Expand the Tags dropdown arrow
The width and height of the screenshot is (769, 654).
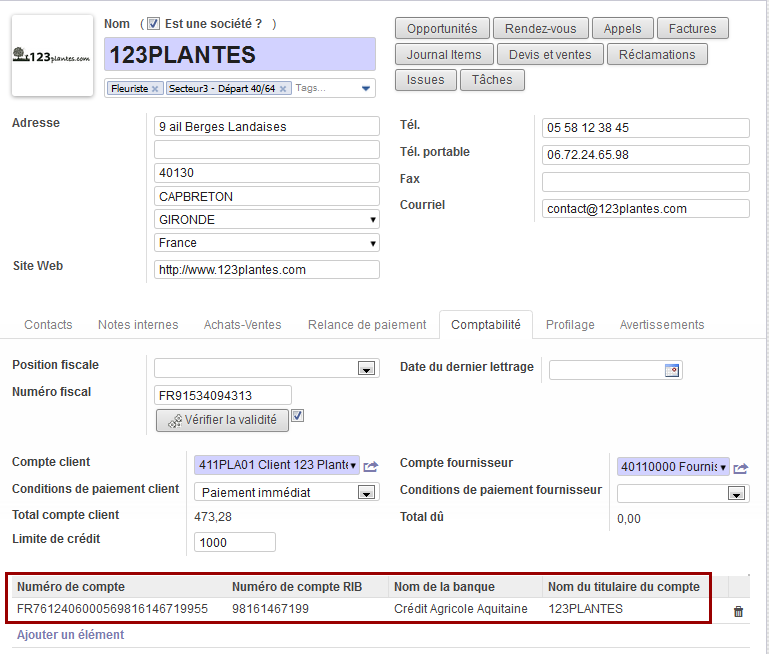pos(366,88)
